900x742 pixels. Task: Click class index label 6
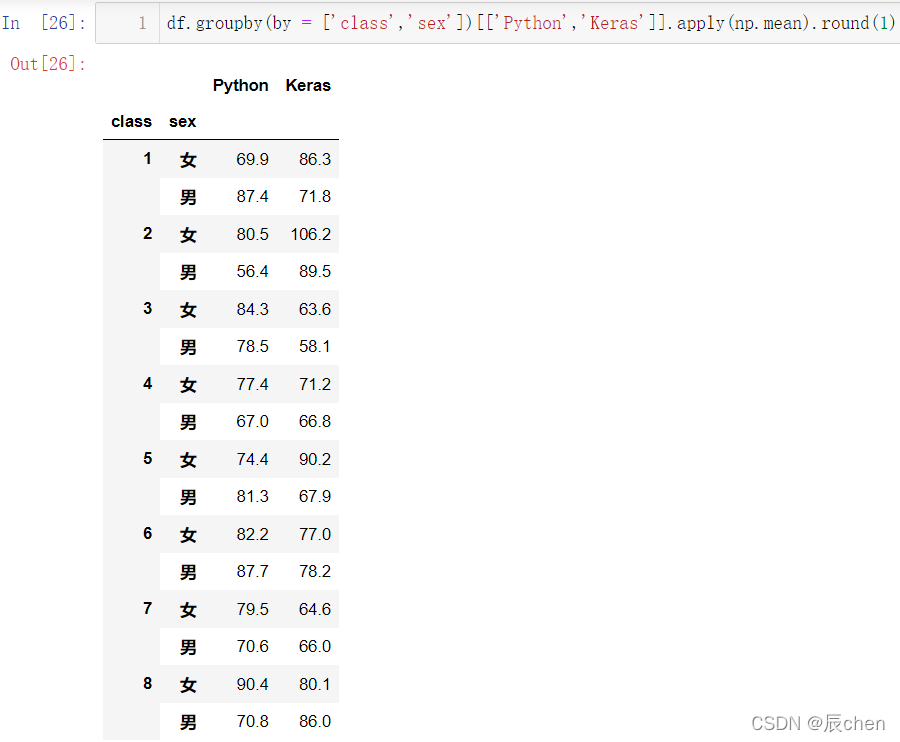point(148,534)
